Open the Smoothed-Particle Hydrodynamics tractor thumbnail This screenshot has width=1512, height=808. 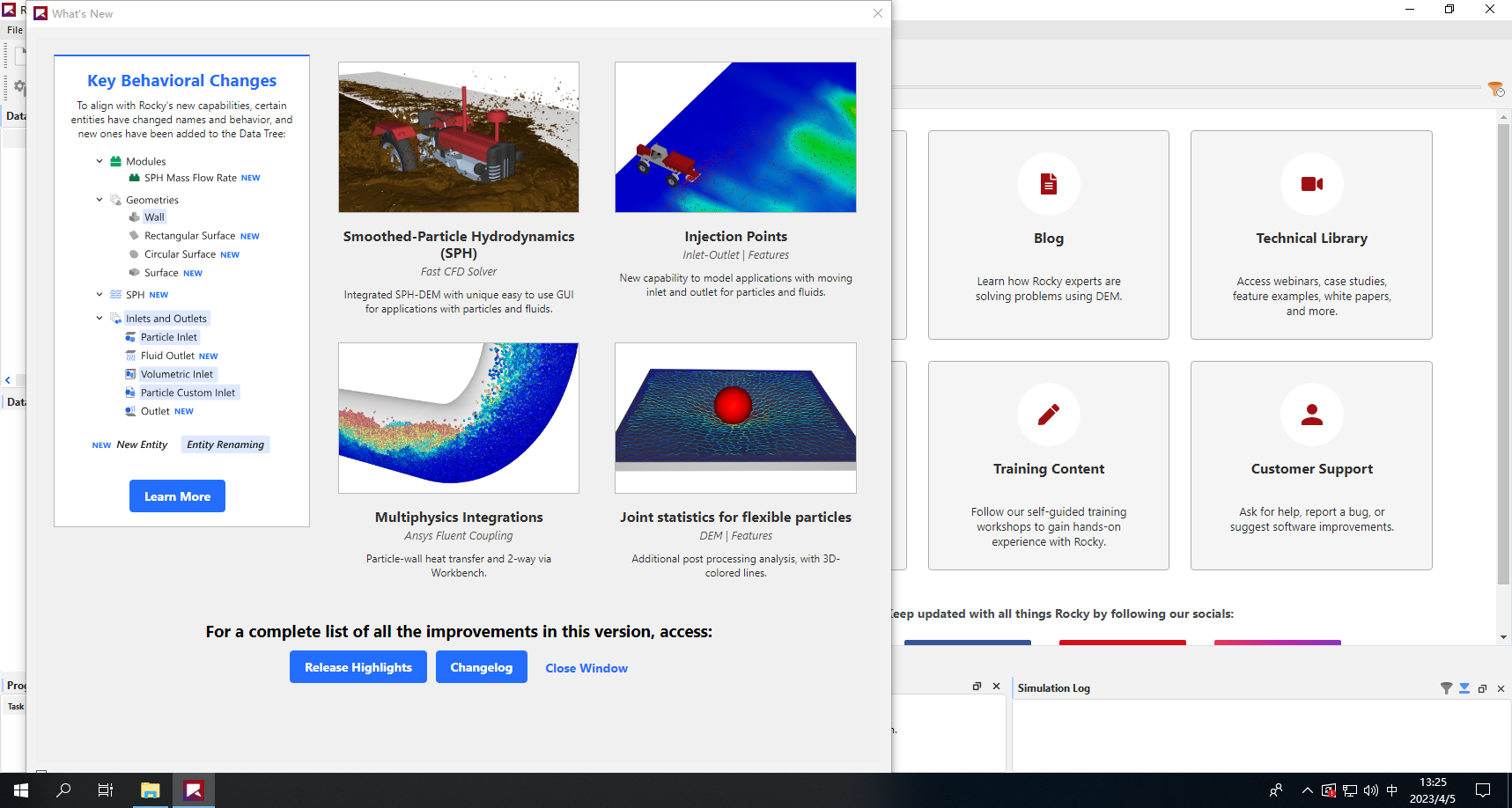pos(459,137)
